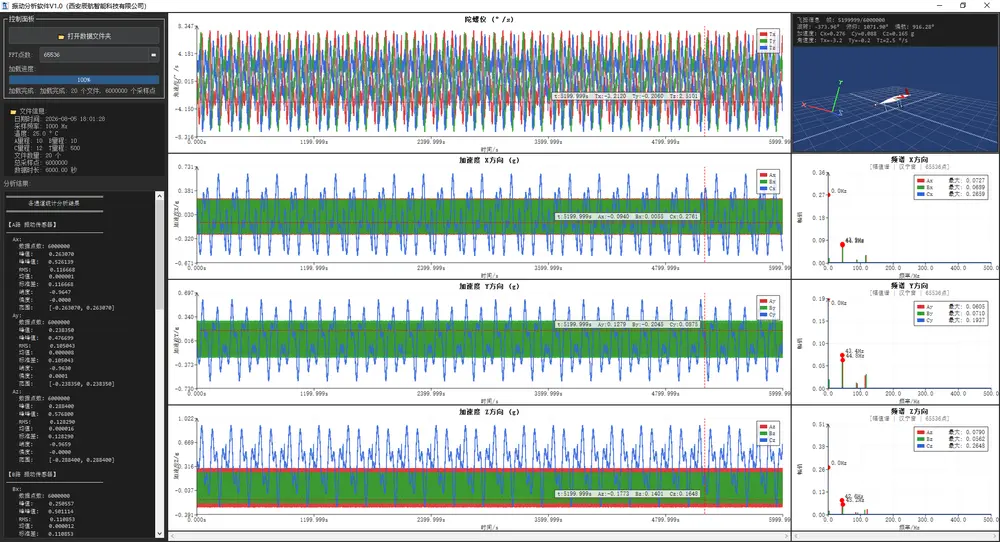Select the 总采样点 6000000 line

tap(40, 163)
